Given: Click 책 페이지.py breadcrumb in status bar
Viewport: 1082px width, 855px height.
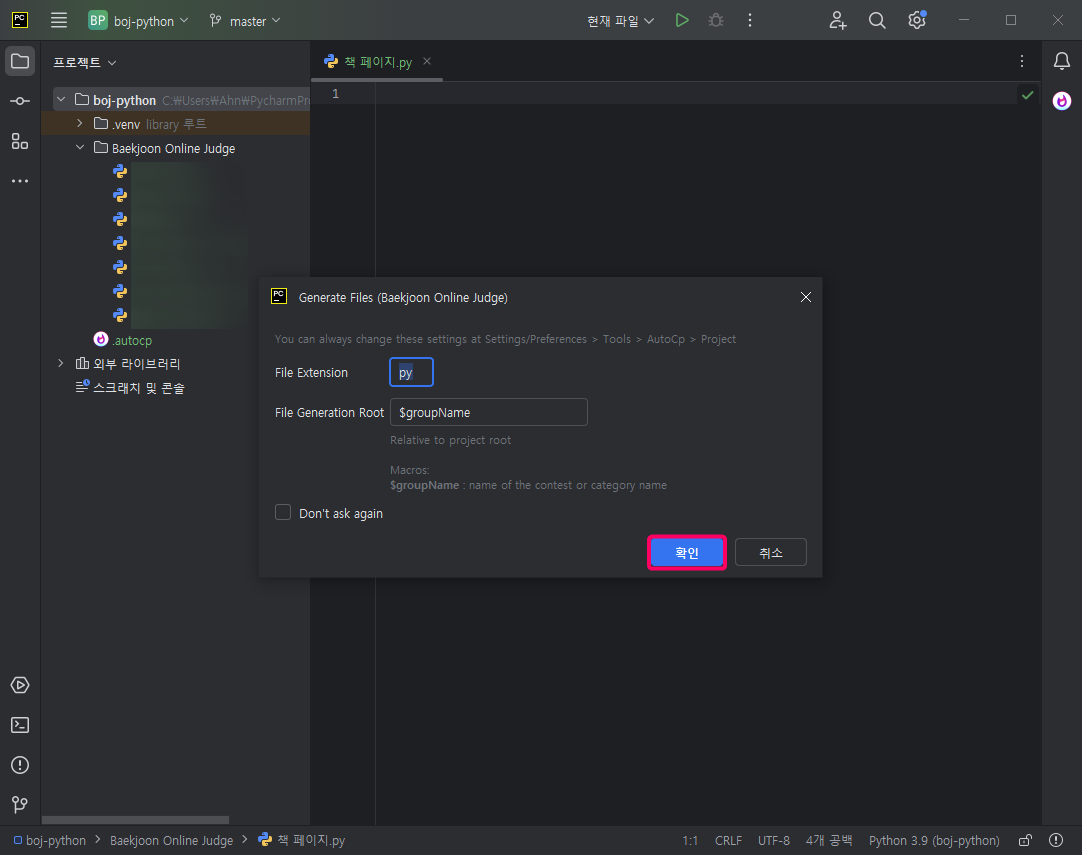Looking at the screenshot, I should (x=302, y=841).
